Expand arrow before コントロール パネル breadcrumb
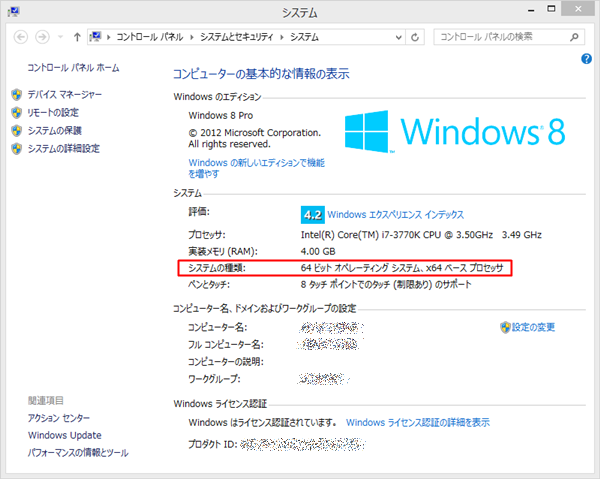Viewport: 600px width, 479px height. 108,37
